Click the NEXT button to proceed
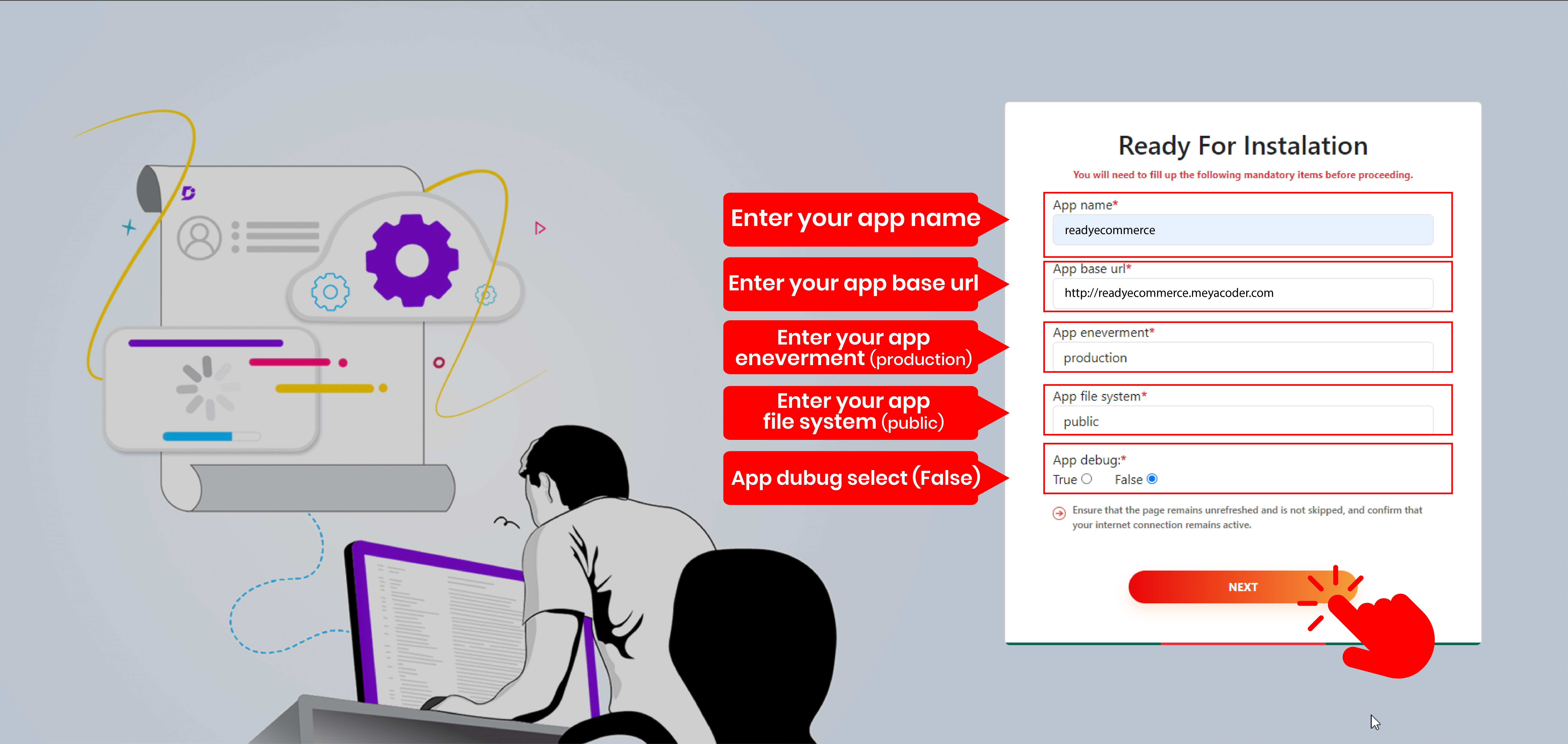This screenshot has width=1568, height=744. (x=1243, y=587)
